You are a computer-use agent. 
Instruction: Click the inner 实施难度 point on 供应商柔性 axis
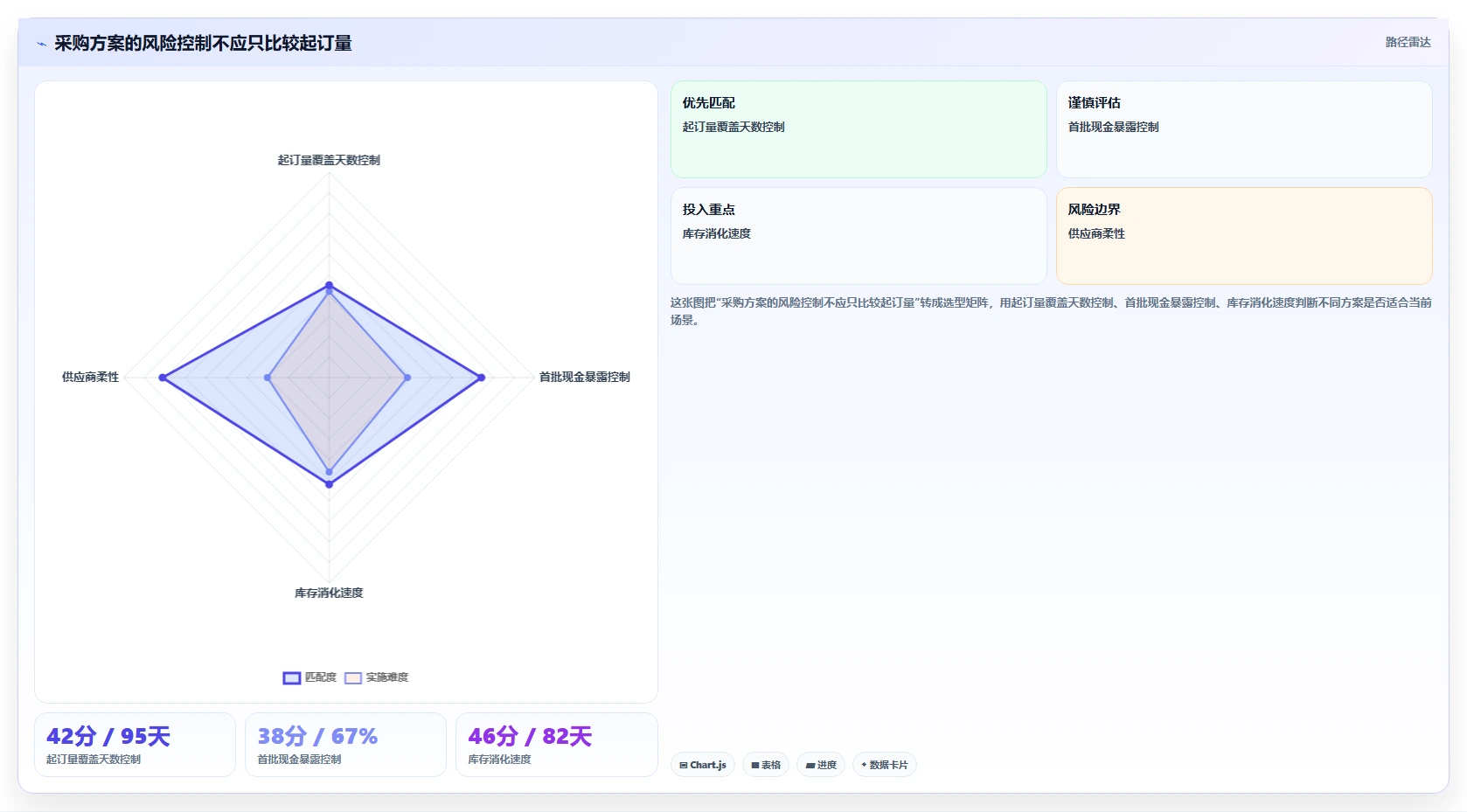click(268, 378)
